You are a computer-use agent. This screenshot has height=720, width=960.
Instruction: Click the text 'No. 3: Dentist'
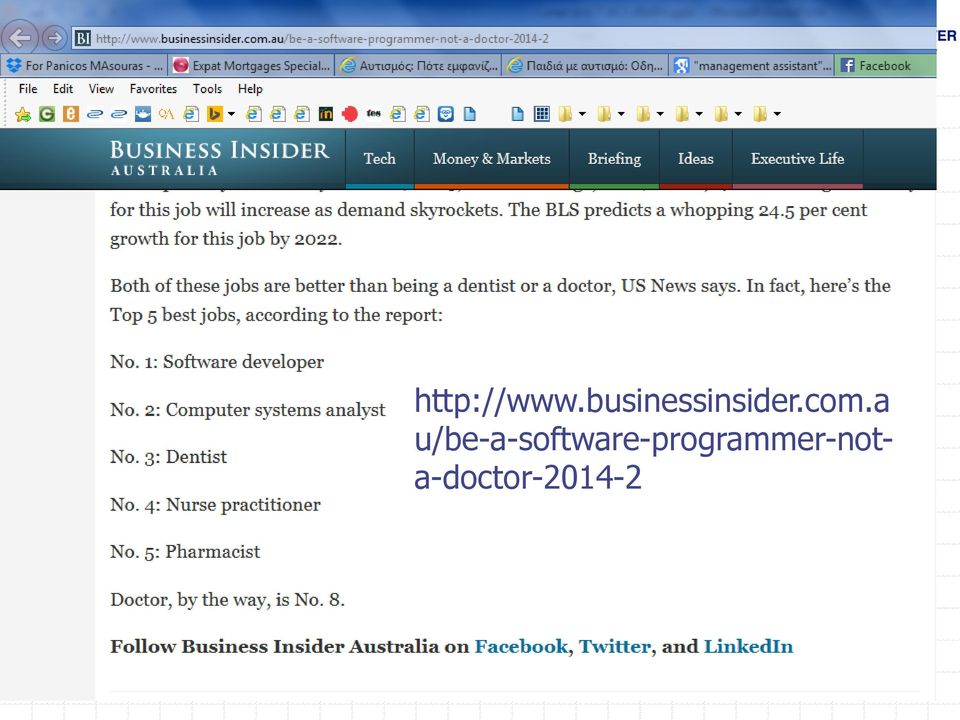coord(168,457)
